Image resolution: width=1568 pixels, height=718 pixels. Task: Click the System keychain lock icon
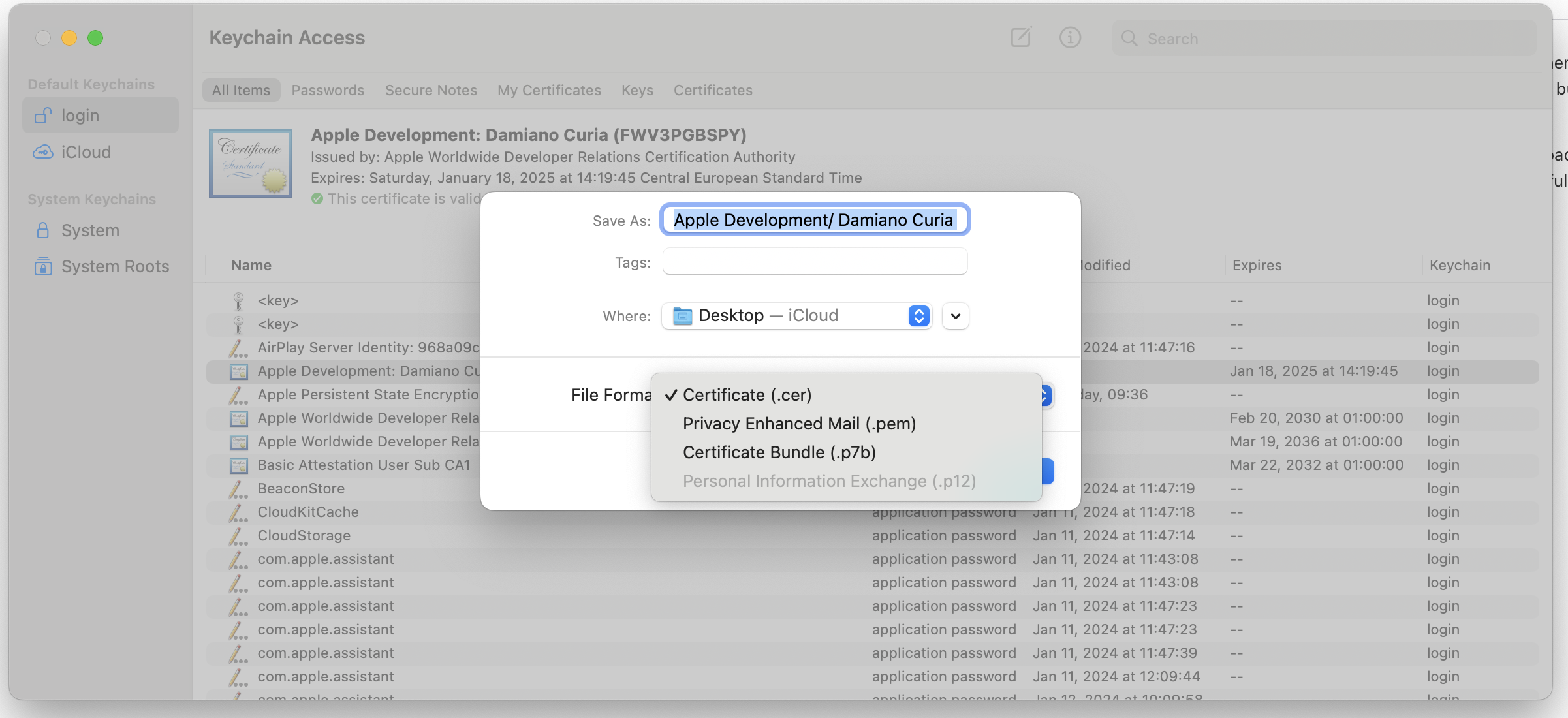pyautogui.click(x=43, y=230)
